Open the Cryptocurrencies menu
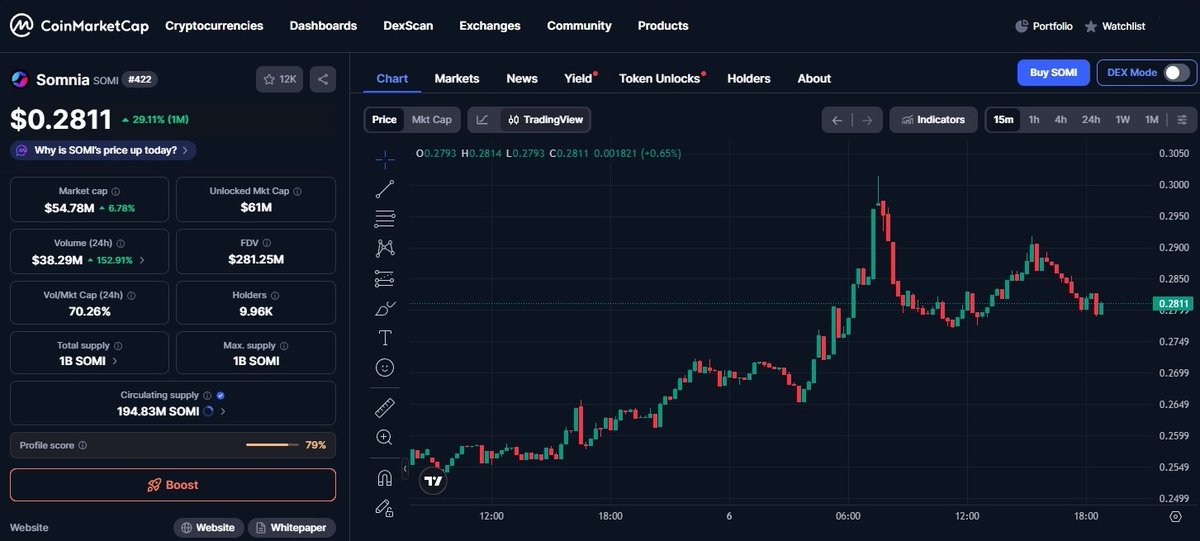The height and width of the screenshot is (541, 1200). pos(214,26)
